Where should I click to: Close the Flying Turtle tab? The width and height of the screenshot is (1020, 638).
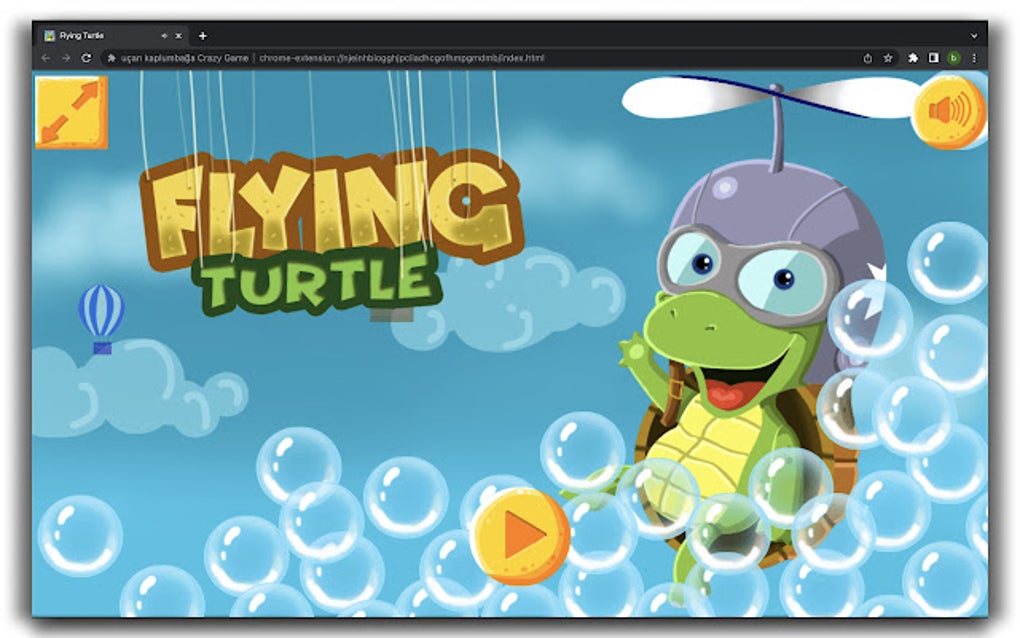178,34
